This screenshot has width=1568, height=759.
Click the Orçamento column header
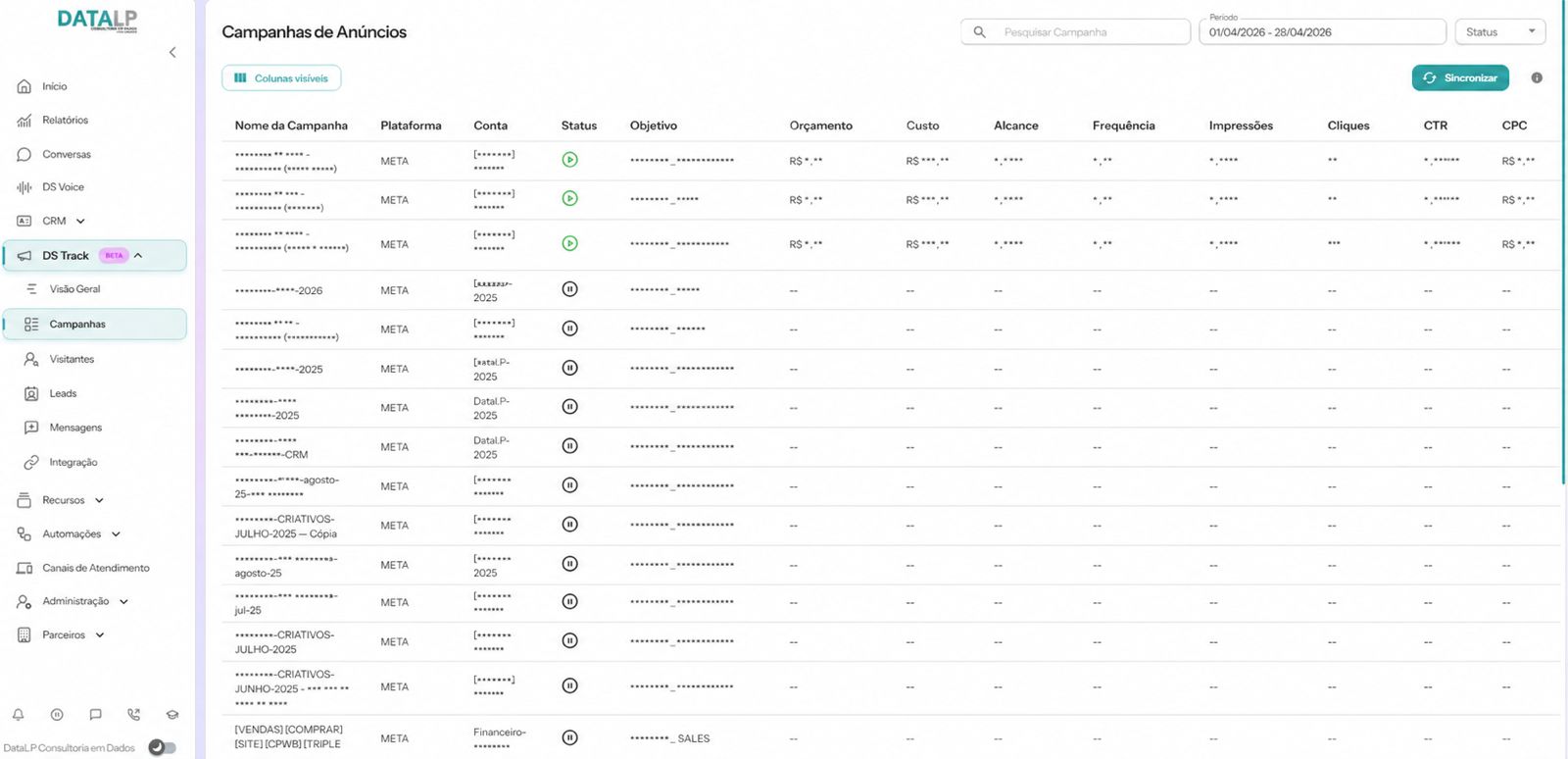click(x=821, y=126)
